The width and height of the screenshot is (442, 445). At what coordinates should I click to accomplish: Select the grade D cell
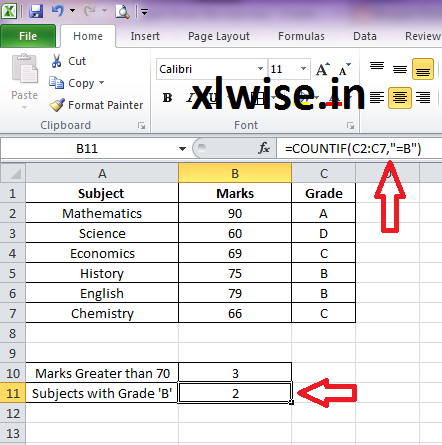pos(324,233)
